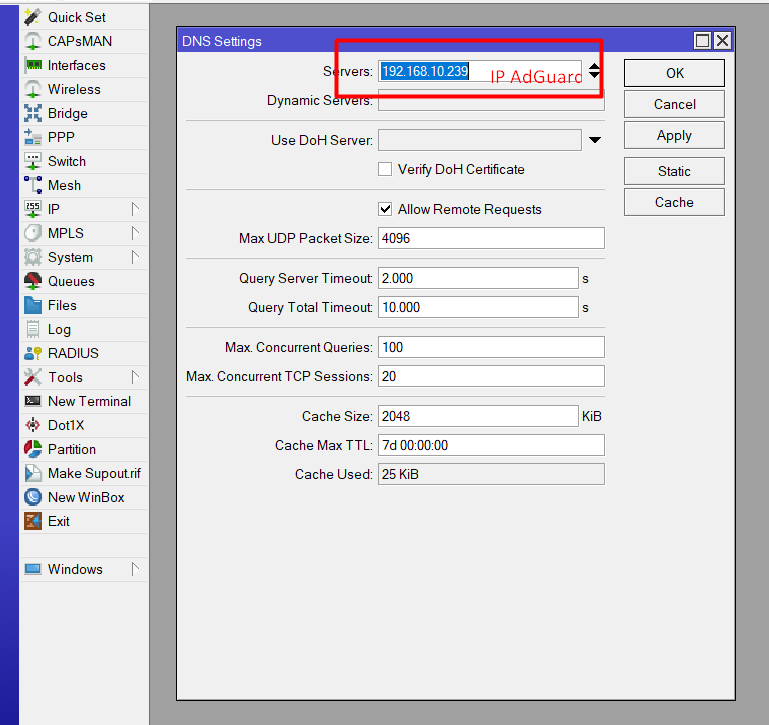Open Static DNS entries button

tap(674, 171)
